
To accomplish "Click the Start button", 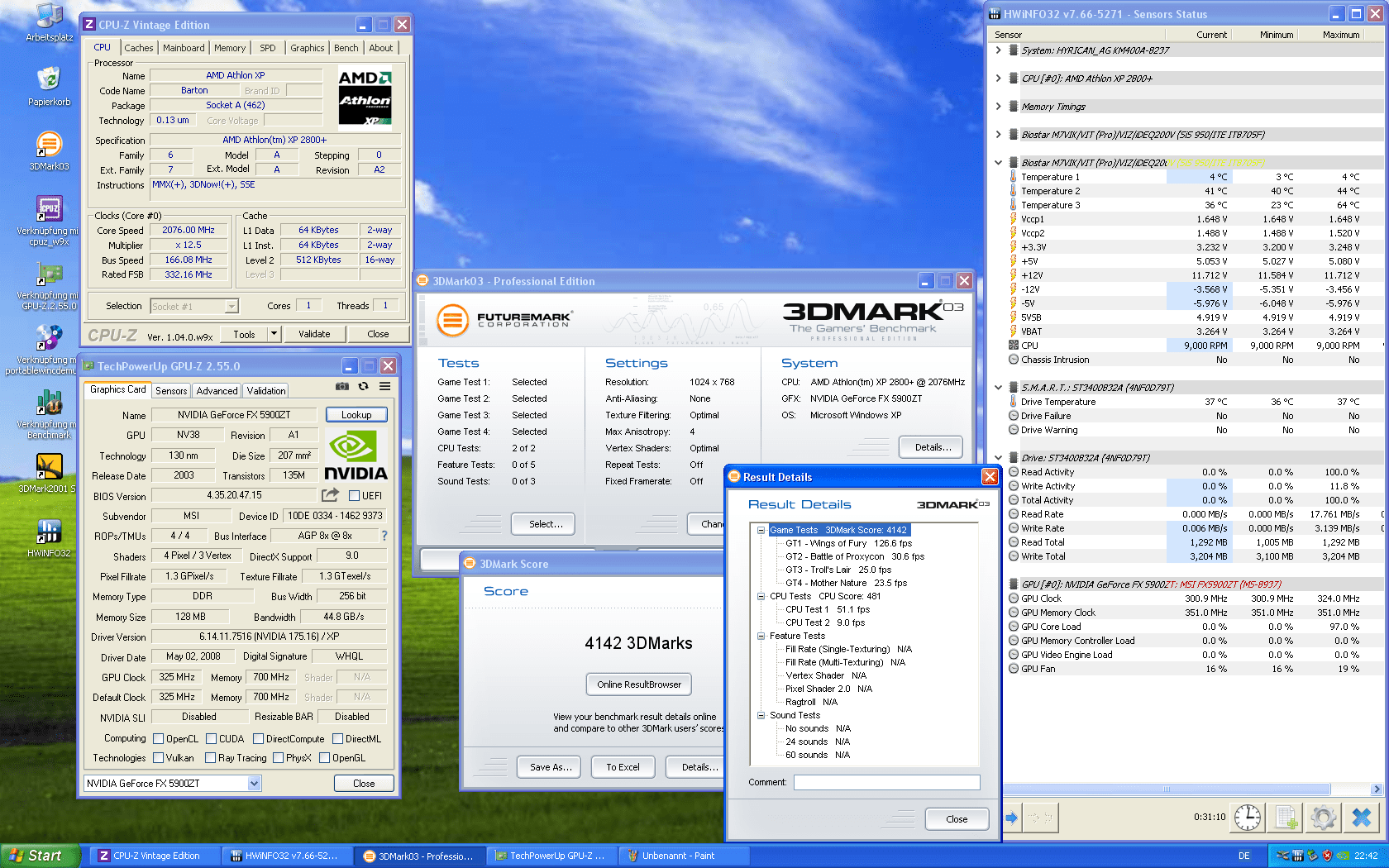I will [39, 856].
